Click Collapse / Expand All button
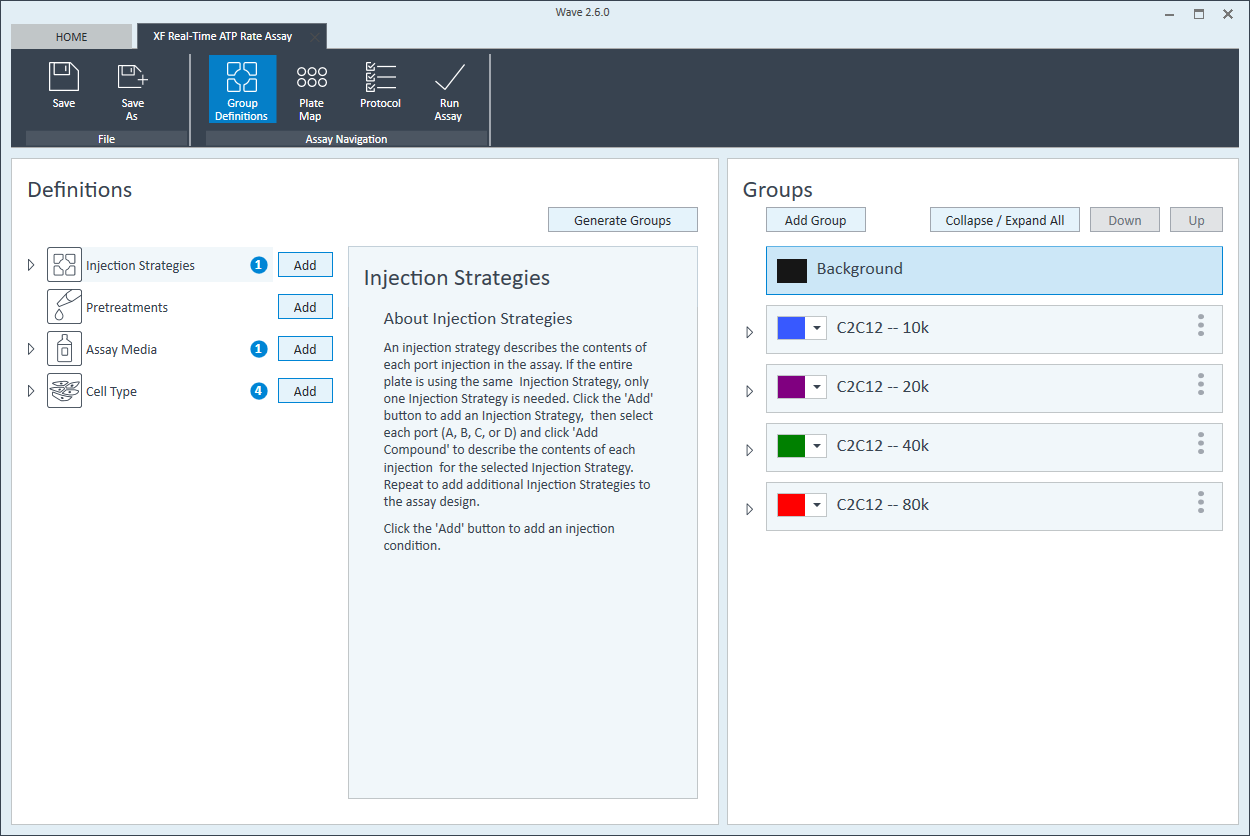Viewport: 1250px width, 836px height. tap(1004, 220)
